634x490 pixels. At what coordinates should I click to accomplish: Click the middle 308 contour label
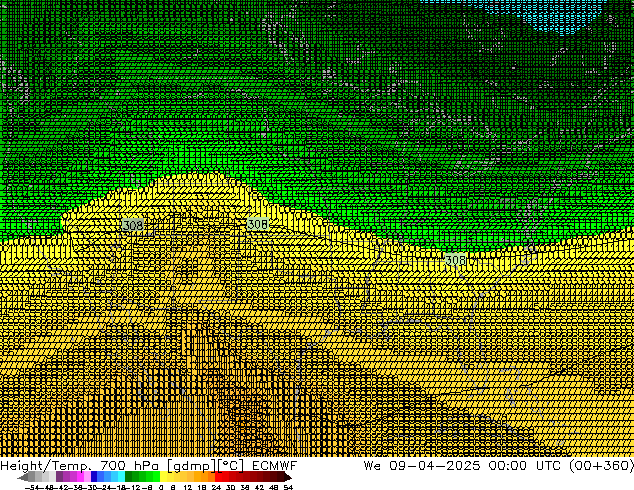coord(258,224)
